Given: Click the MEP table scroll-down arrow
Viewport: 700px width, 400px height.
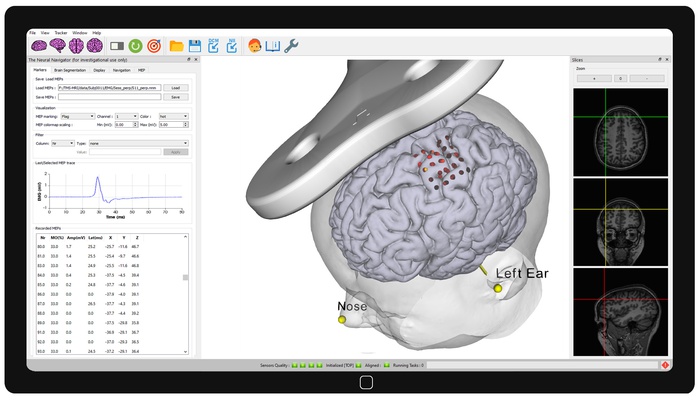Looking at the screenshot, I should click(185, 352).
